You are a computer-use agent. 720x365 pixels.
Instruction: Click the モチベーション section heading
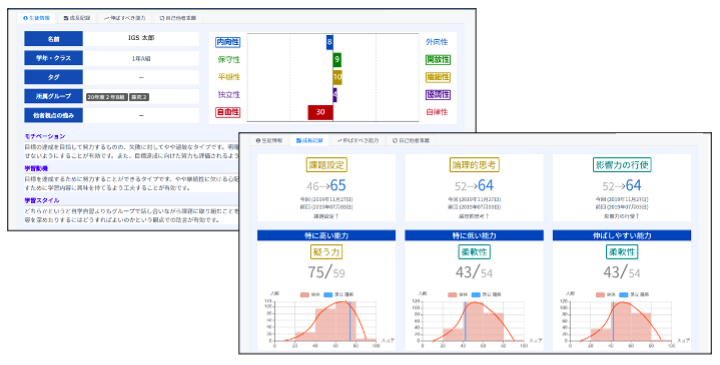click(x=45, y=136)
